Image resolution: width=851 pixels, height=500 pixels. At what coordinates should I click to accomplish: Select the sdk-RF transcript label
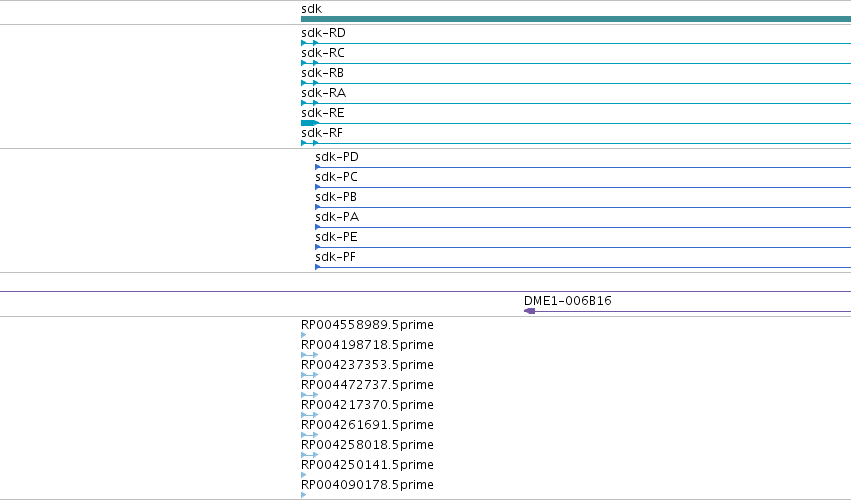pos(322,133)
